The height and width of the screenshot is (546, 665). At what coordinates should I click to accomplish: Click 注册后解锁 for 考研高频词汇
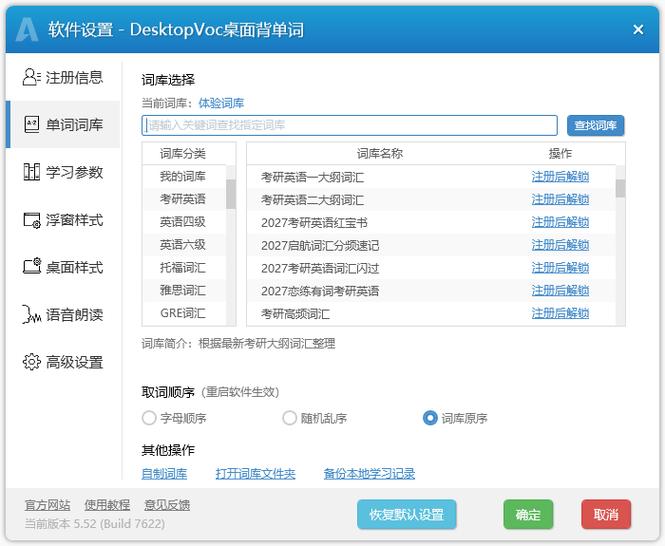point(560,314)
